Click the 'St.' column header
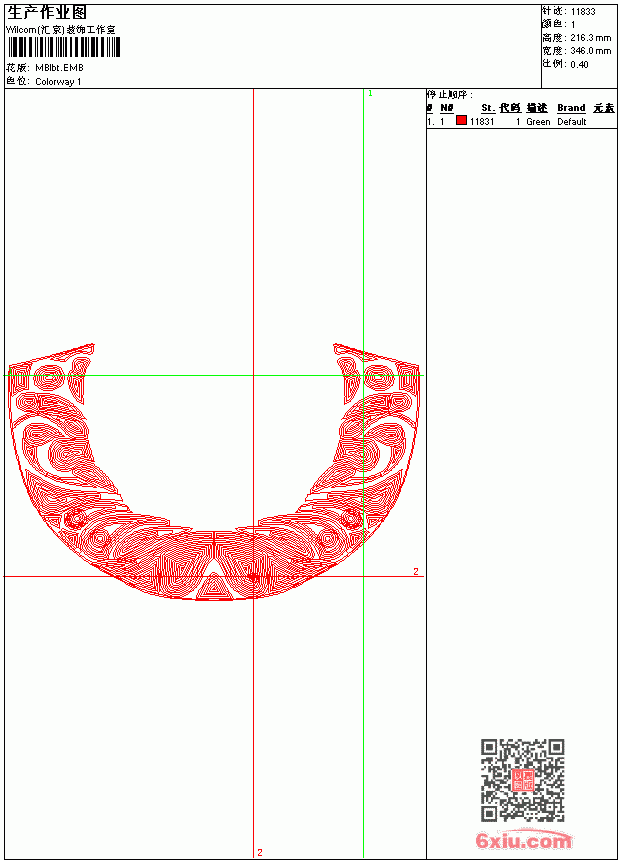This screenshot has height=860, width=620. click(488, 108)
